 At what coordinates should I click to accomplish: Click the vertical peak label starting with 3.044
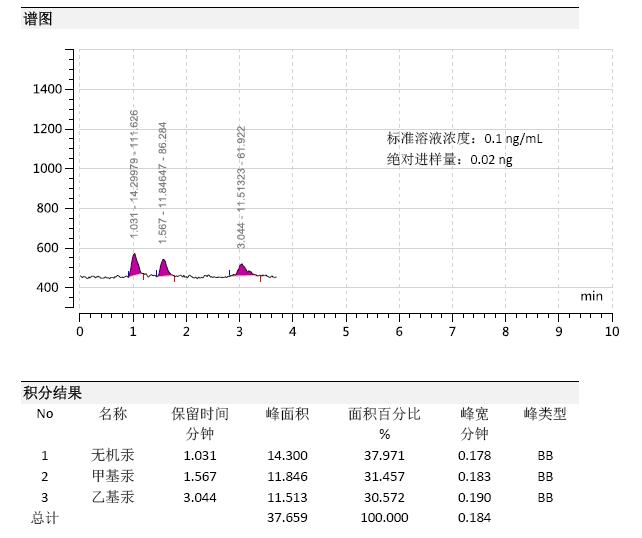[x=241, y=187]
